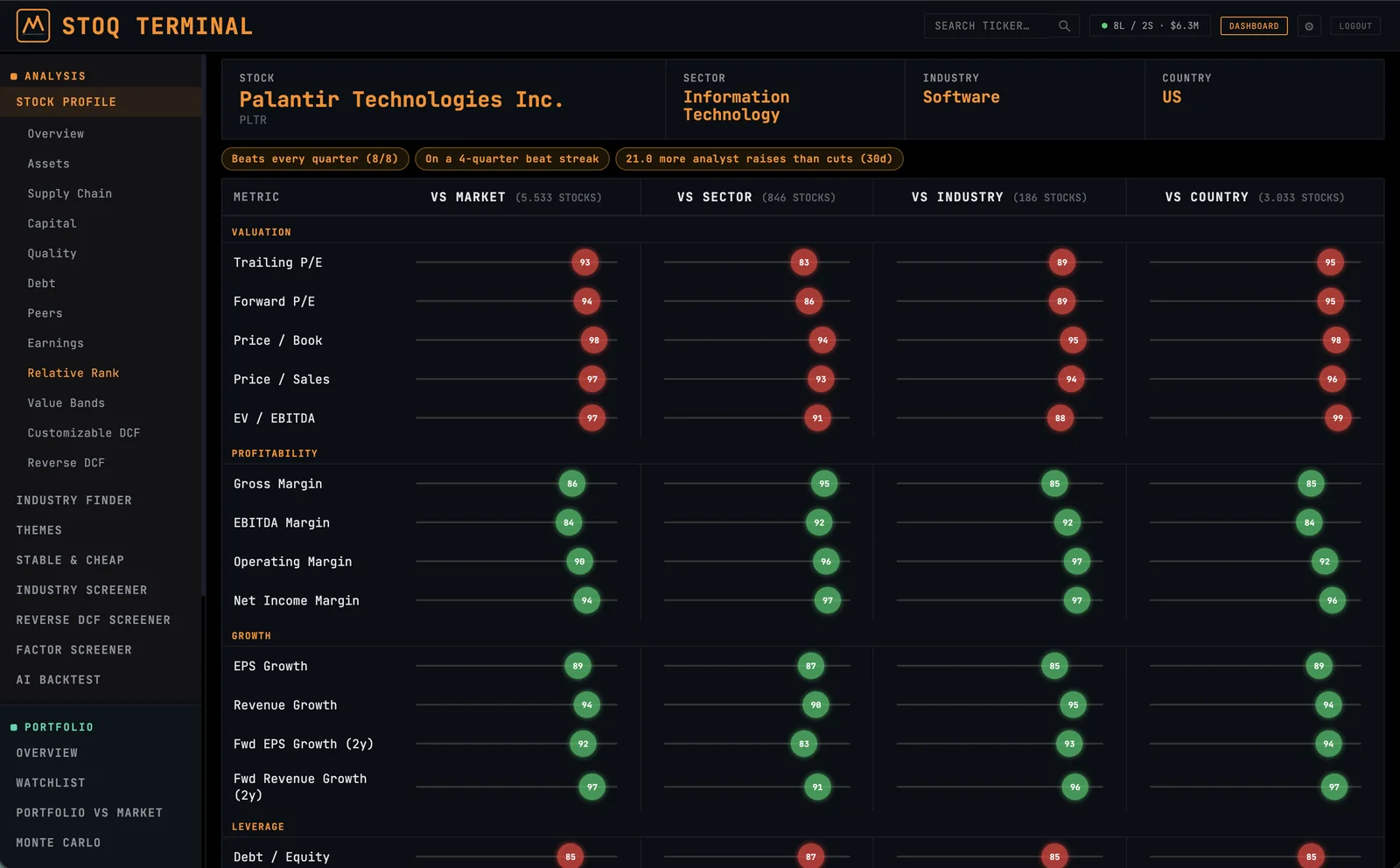The image size is (1400, 868).
Task: Select STOCK PROFILE in the sidebar
Action: pos(101,101)
